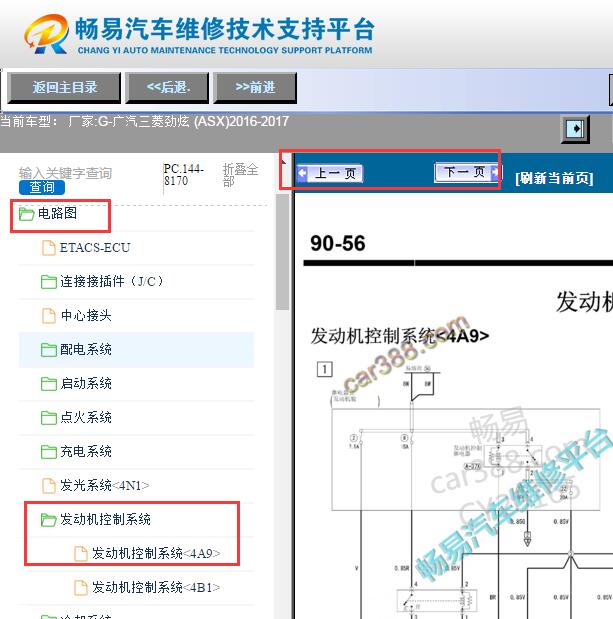Click the 发动机控制系统<4A9> diagram heading
This screenshot has width=613, height=619.
[399, 336]
